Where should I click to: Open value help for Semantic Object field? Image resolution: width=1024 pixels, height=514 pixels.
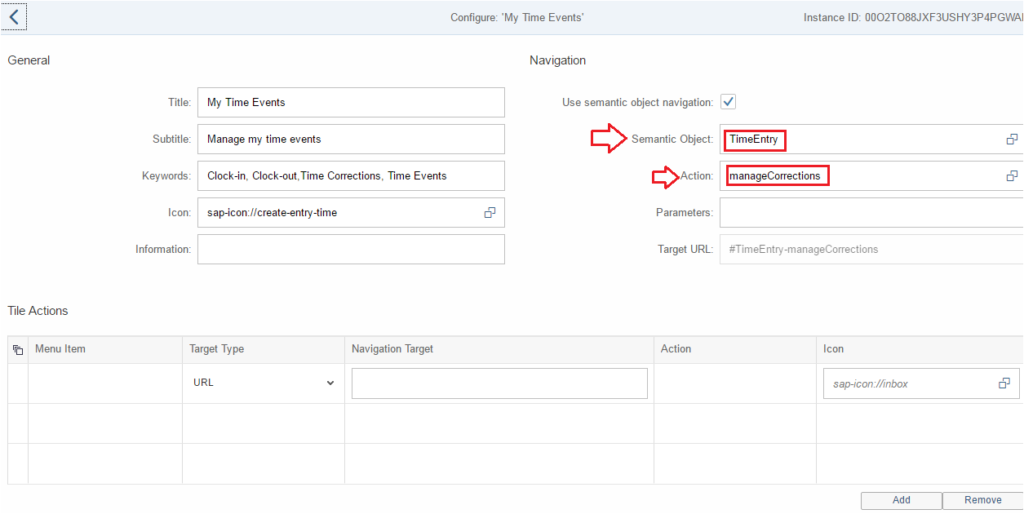(x=1012, y=139)
